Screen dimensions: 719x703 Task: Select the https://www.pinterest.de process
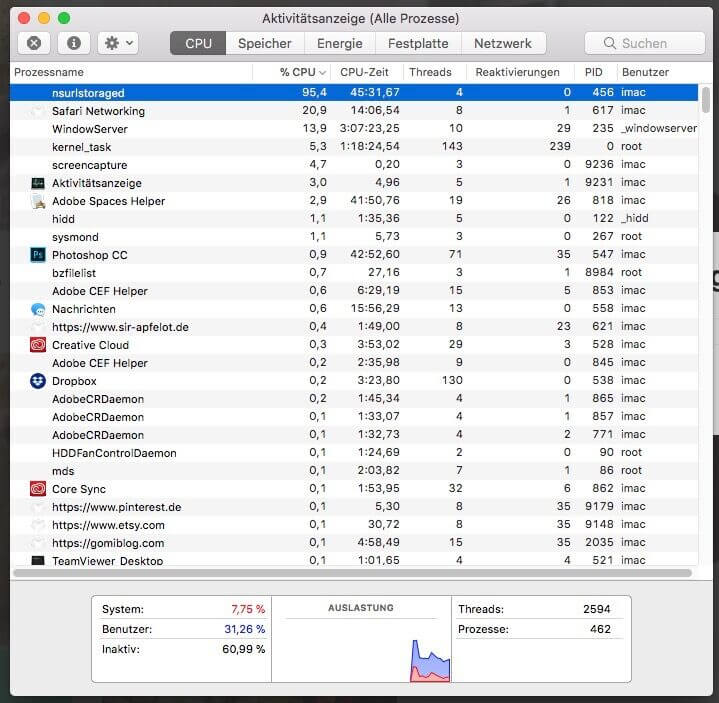tap(116, 507)
